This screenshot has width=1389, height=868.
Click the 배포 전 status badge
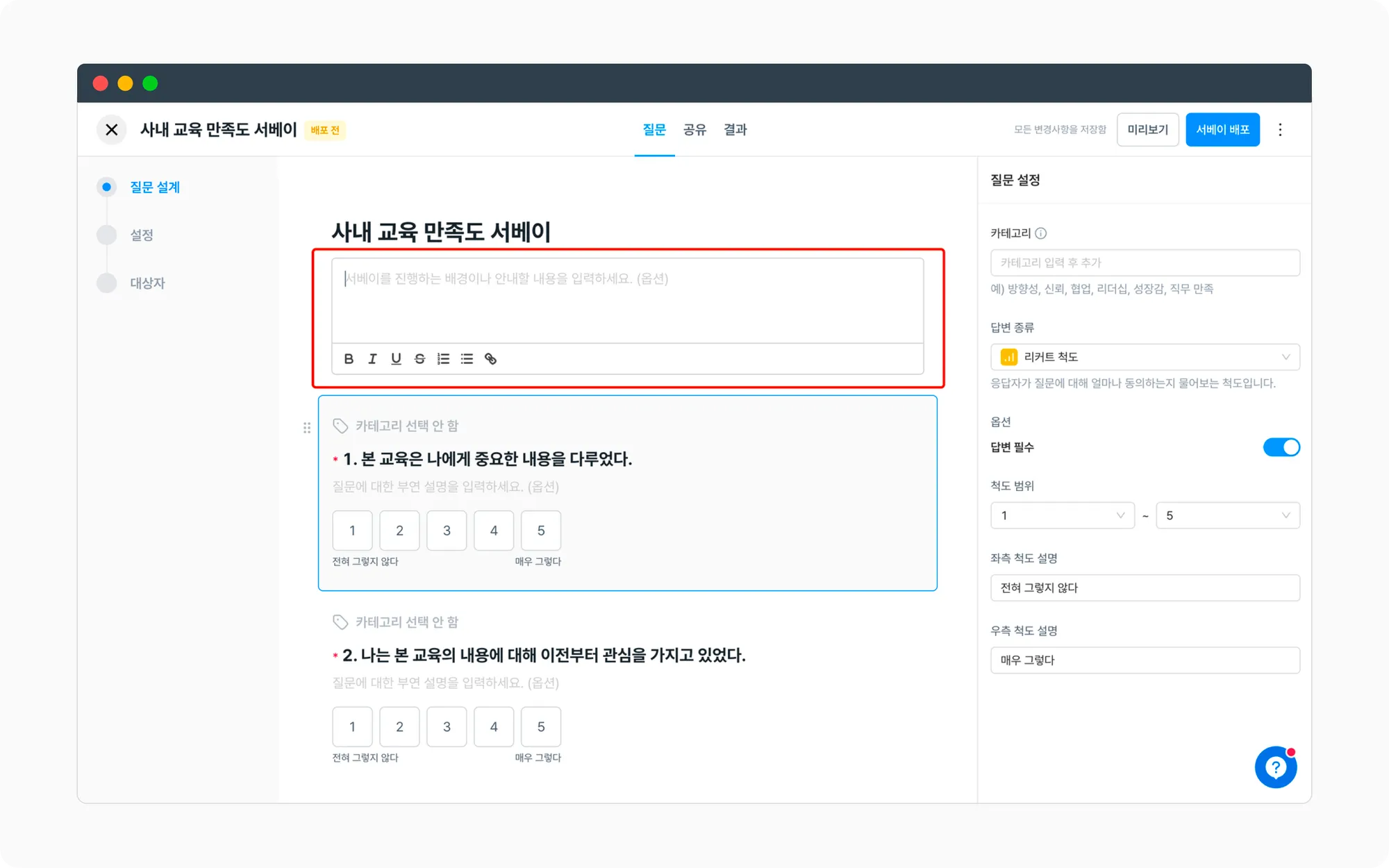pyautogui.click(x=325, y=130)
